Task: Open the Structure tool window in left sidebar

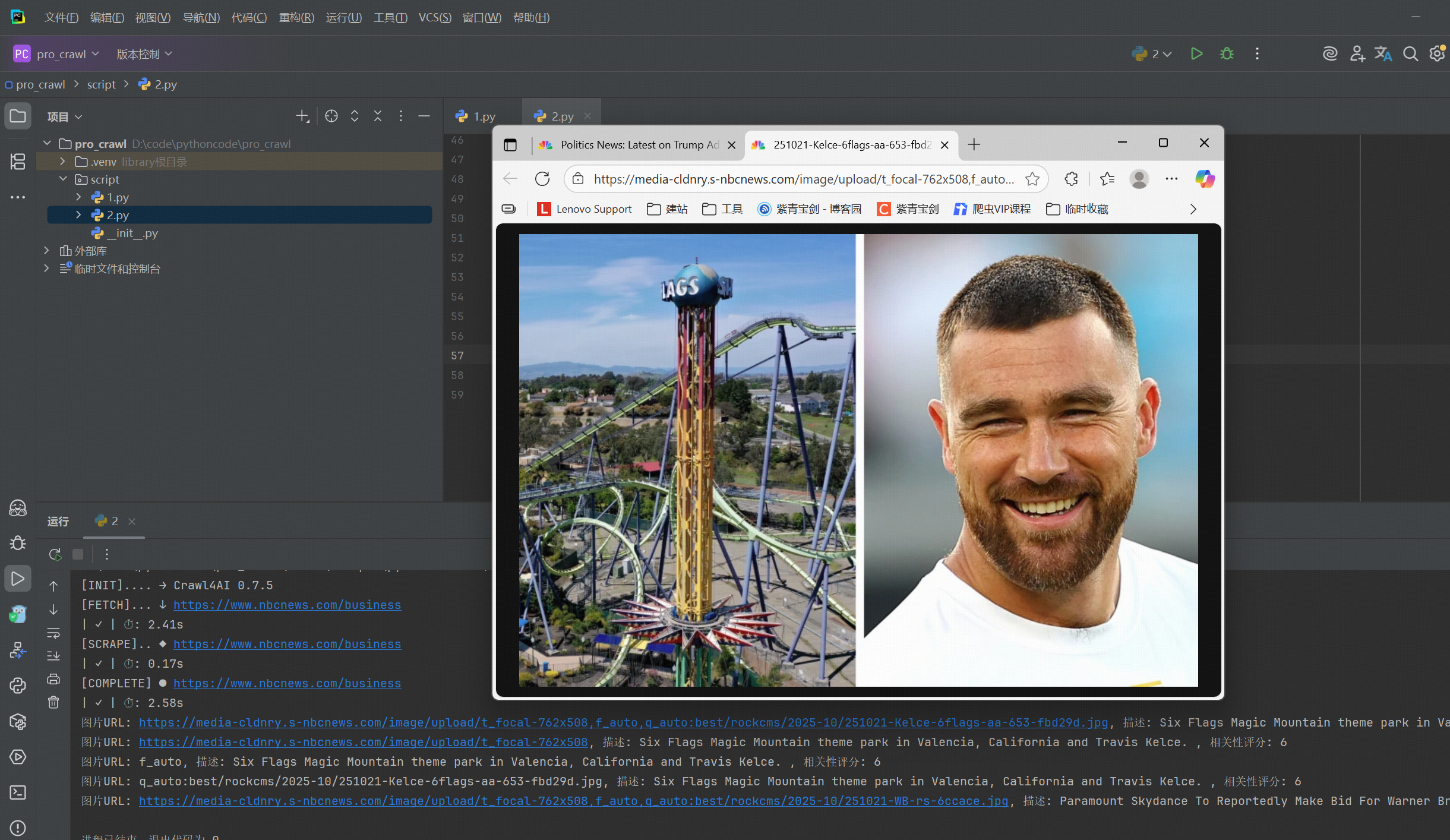Action: coord(18,162)
